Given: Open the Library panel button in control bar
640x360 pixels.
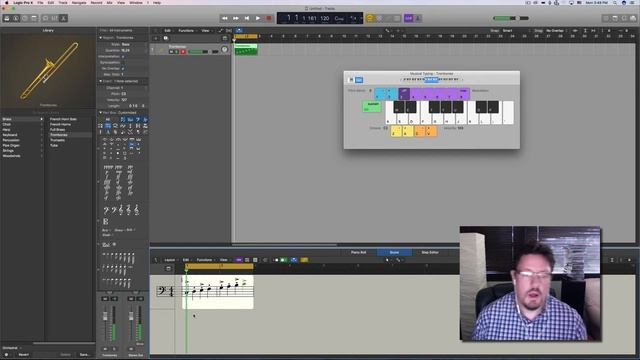Looking at the screenshot, I should 7,18.
